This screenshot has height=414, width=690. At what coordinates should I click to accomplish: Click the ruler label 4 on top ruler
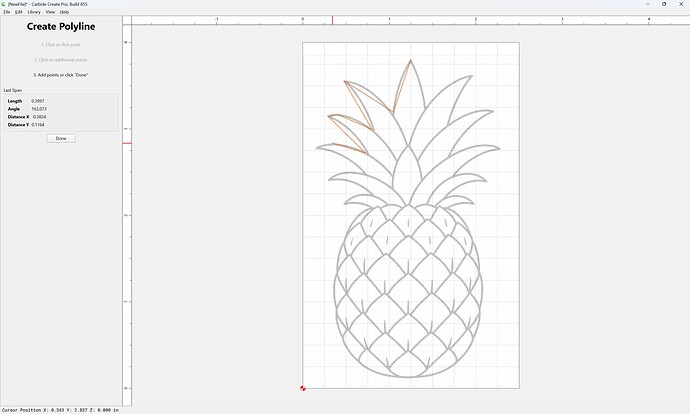click(649, 19)
